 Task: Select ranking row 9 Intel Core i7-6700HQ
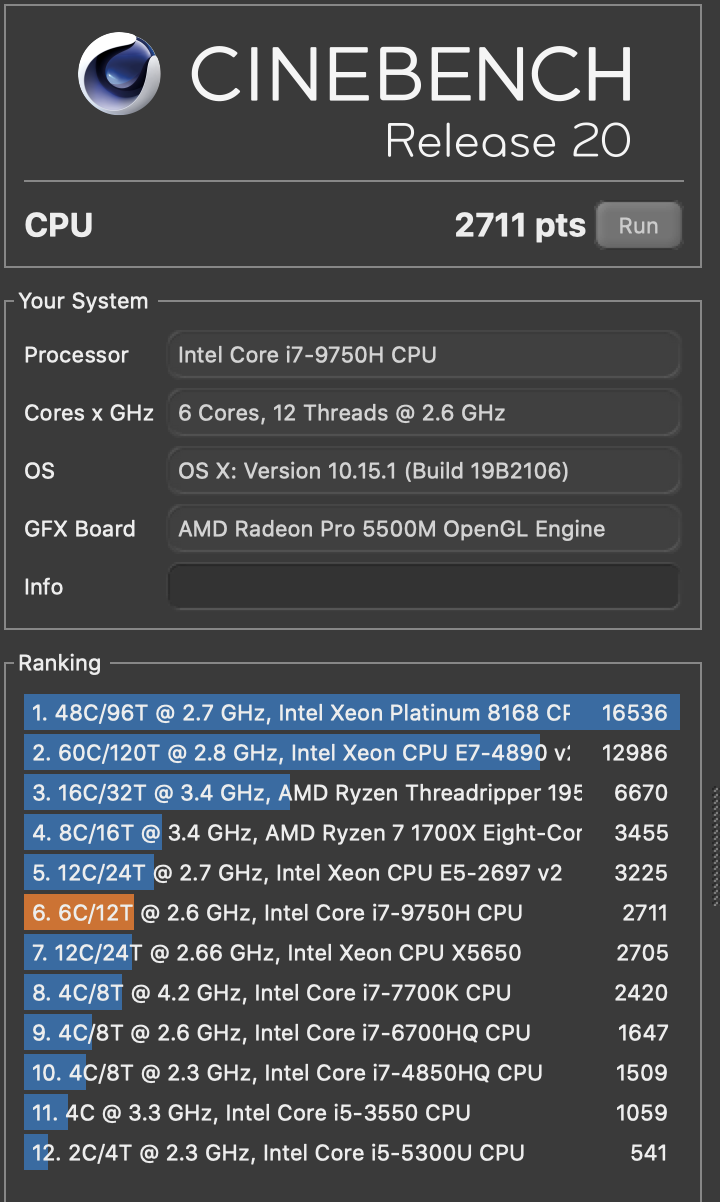click(x=352, y=1033)
